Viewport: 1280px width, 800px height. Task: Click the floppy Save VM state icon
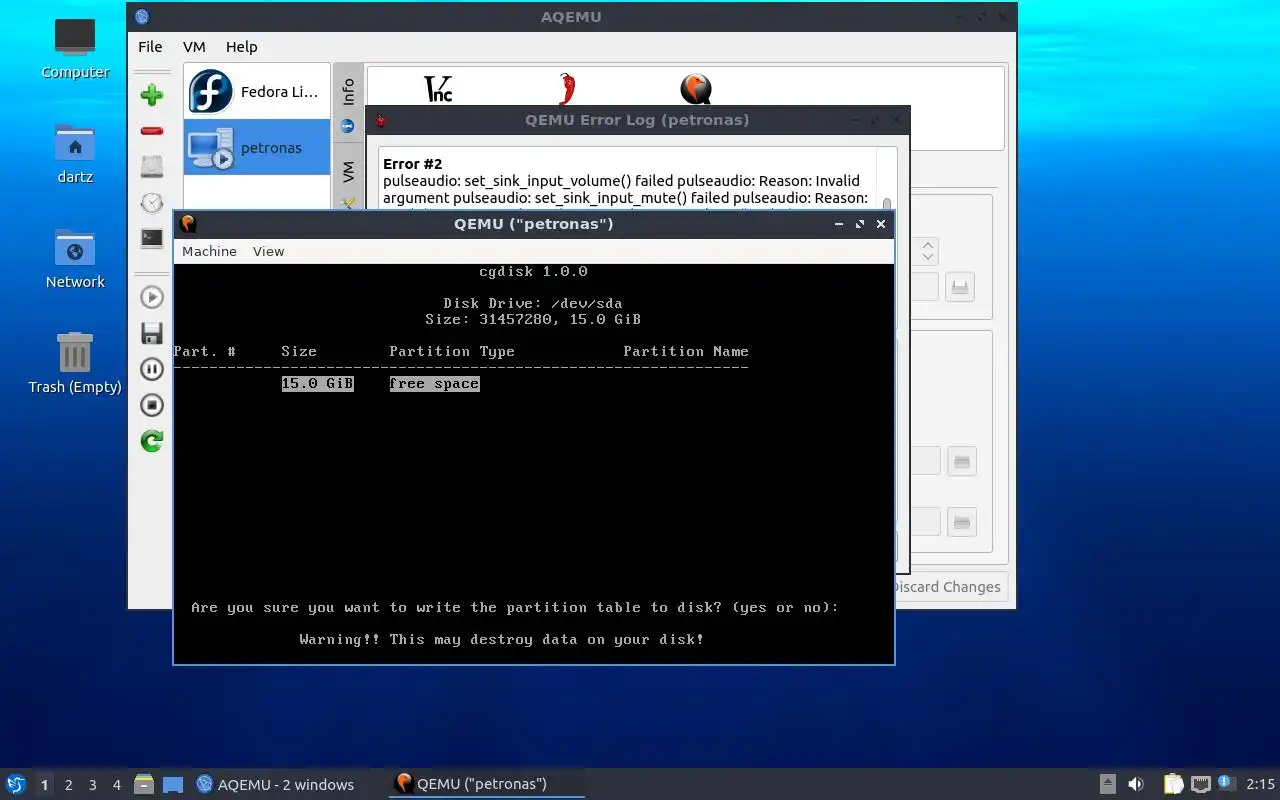click(x=152, y=333)
